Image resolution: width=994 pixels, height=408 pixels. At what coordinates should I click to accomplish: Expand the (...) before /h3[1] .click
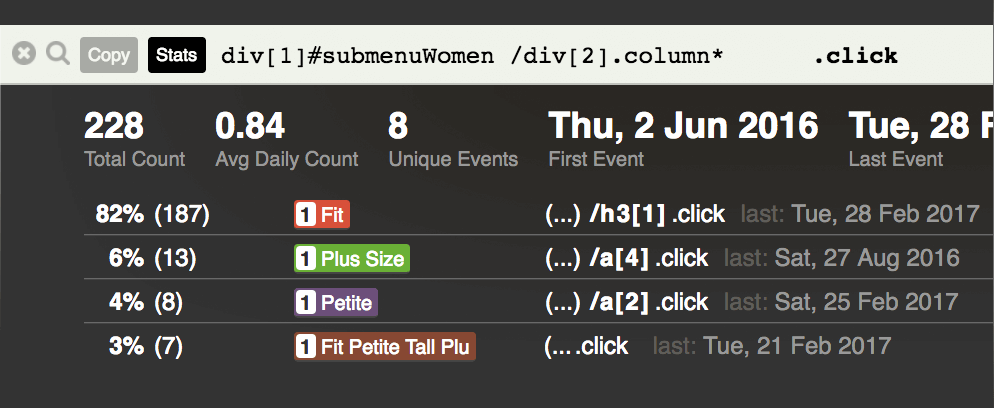[x=563, y=214]
